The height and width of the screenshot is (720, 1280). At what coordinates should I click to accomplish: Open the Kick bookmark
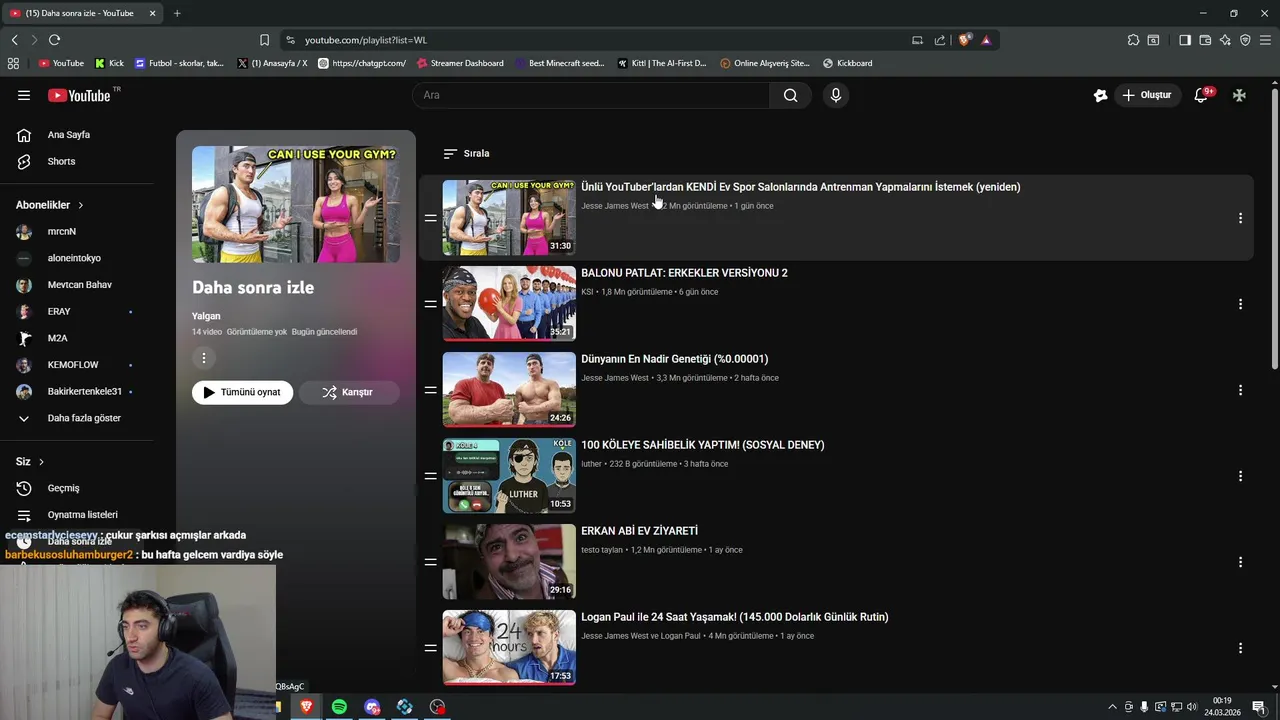110,63
